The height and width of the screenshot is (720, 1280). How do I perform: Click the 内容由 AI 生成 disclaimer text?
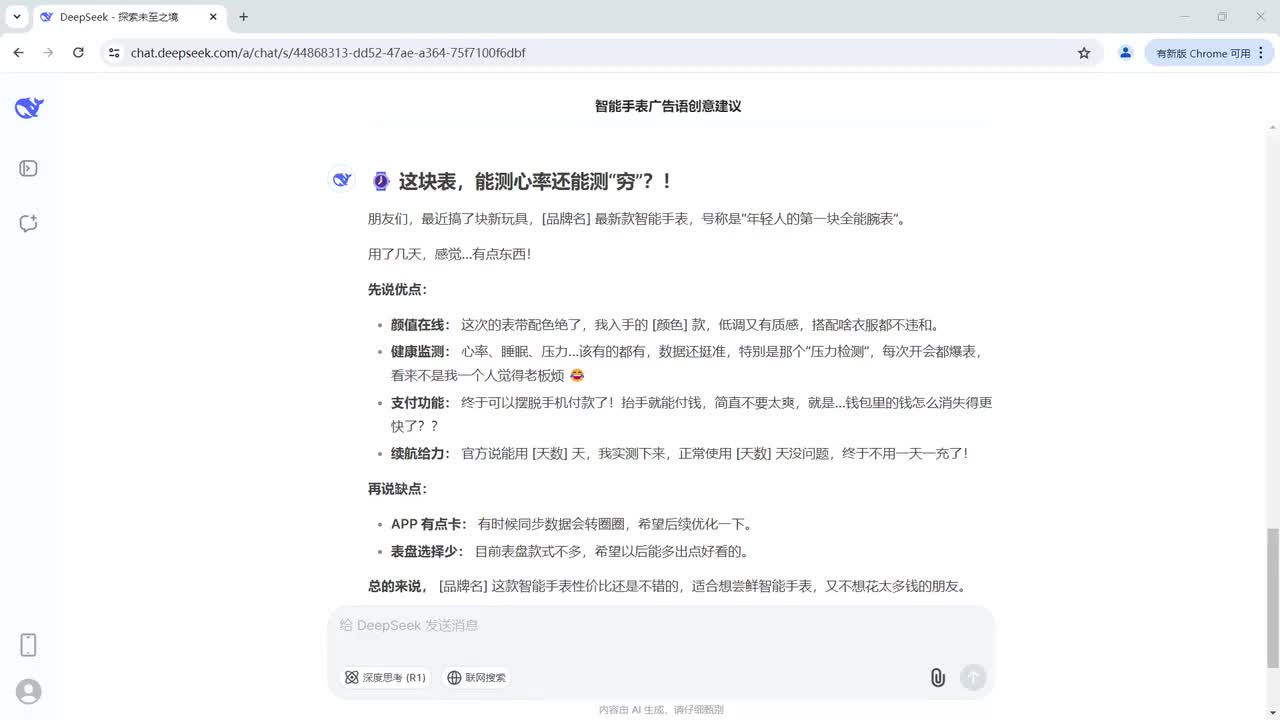click(x=661, y=709)
